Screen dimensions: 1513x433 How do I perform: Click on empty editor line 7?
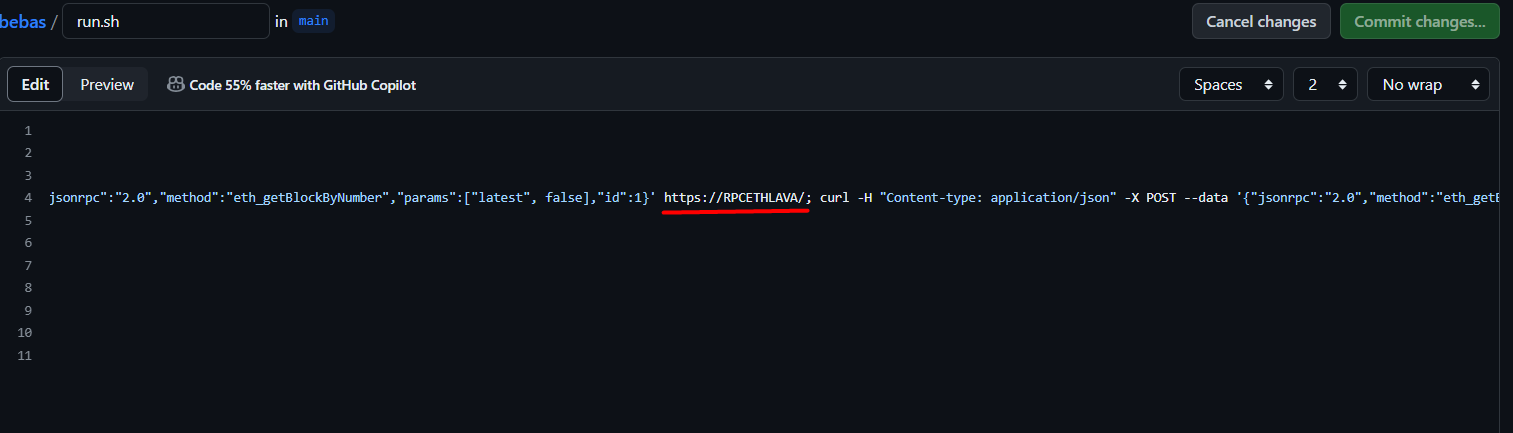[600, 265]
